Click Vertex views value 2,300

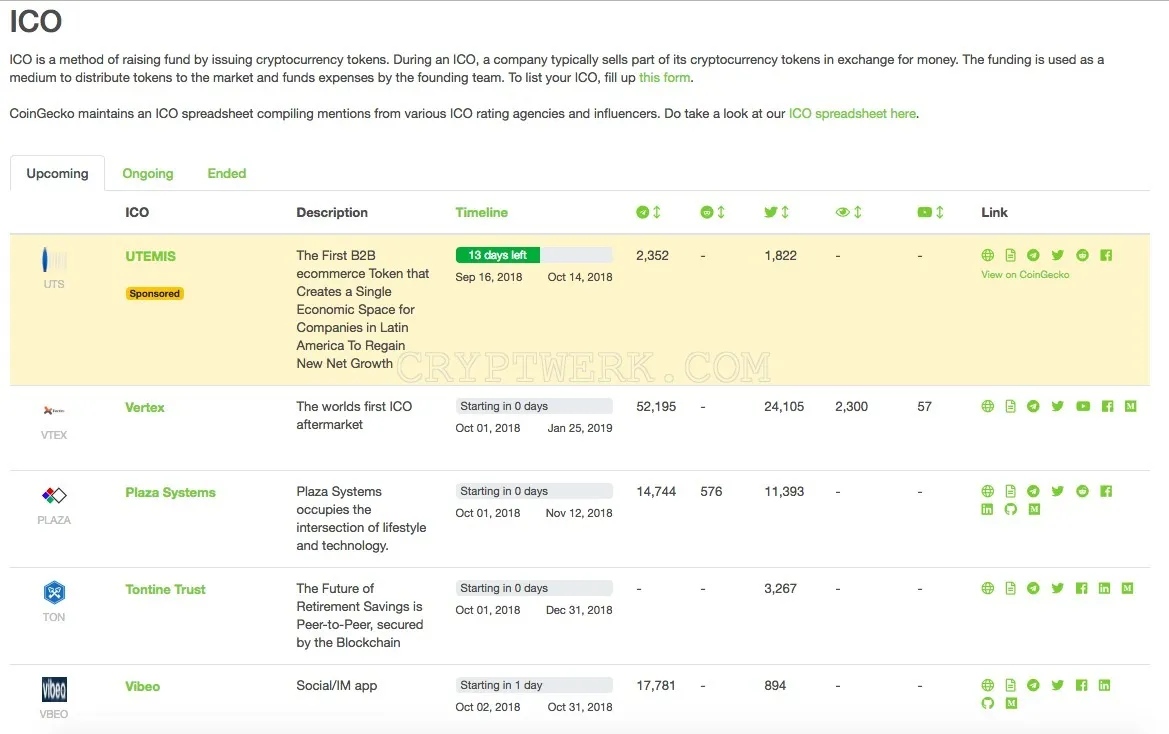pyautogui.click(x=851, y=407)
